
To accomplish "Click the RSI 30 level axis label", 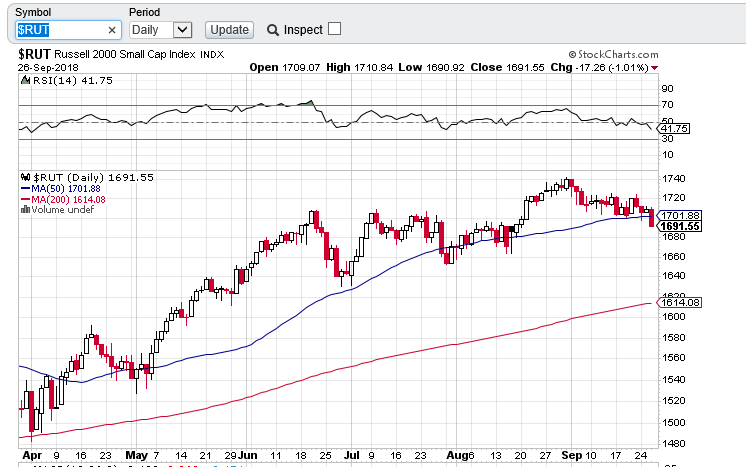I will click(x=667, y=138).
